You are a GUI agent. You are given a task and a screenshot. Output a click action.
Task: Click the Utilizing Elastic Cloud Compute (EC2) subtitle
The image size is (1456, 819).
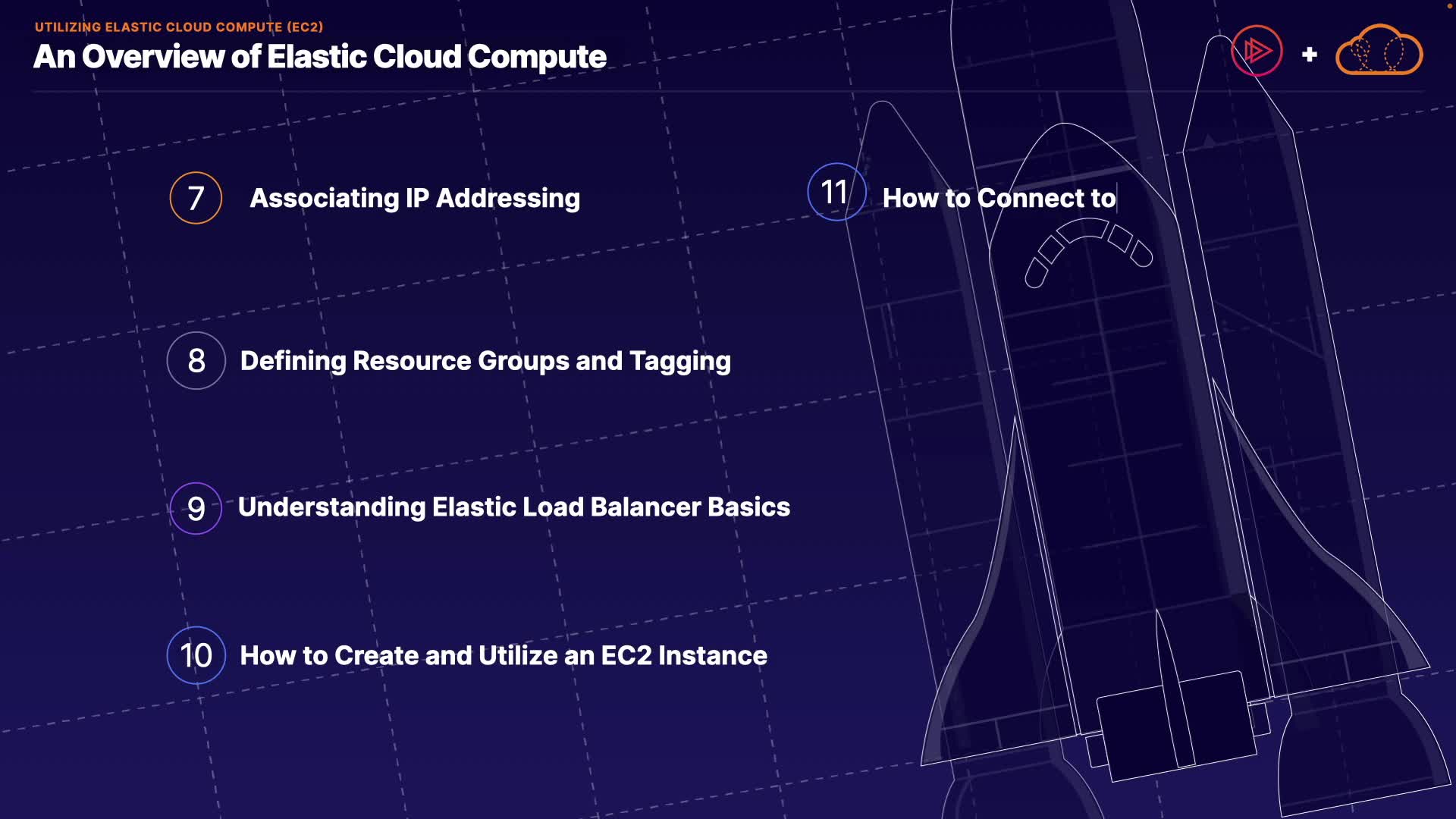179,27
